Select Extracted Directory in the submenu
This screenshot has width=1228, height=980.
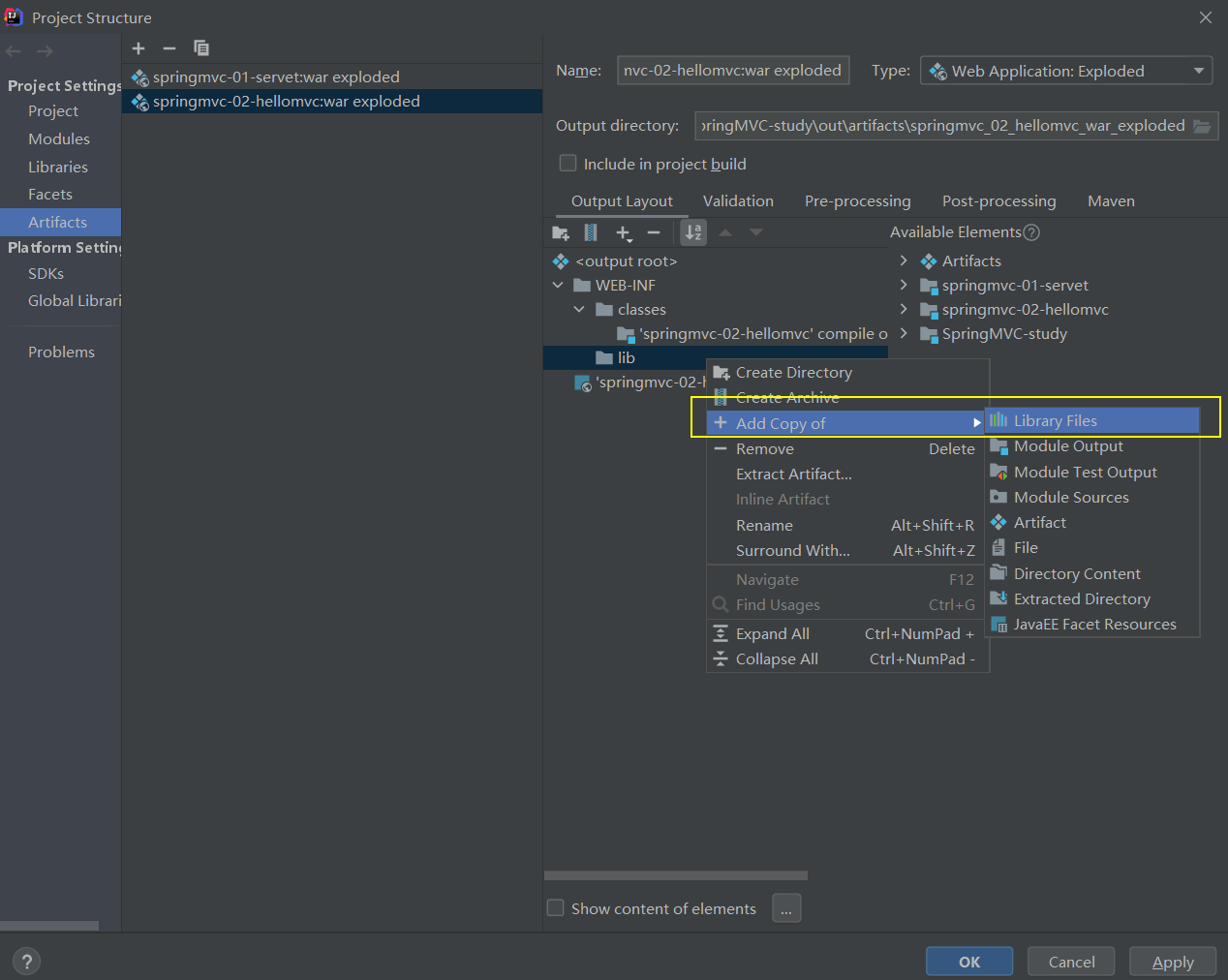click(1092, 599)
